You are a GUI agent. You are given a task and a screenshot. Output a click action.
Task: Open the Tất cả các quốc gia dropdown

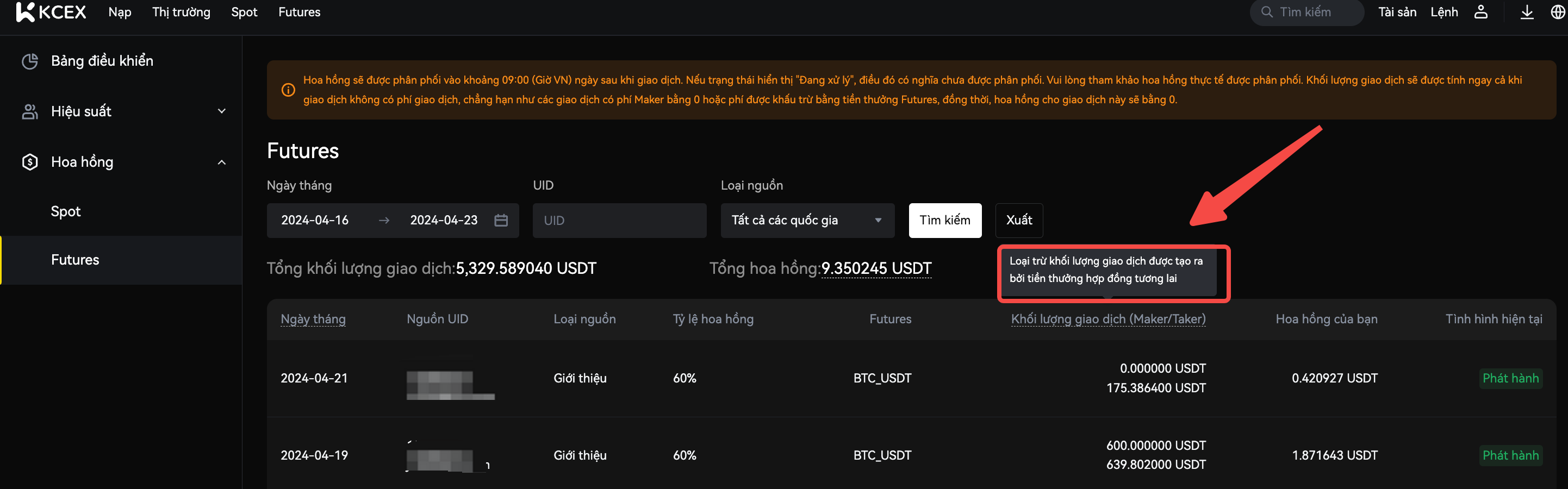coord(807,220)
